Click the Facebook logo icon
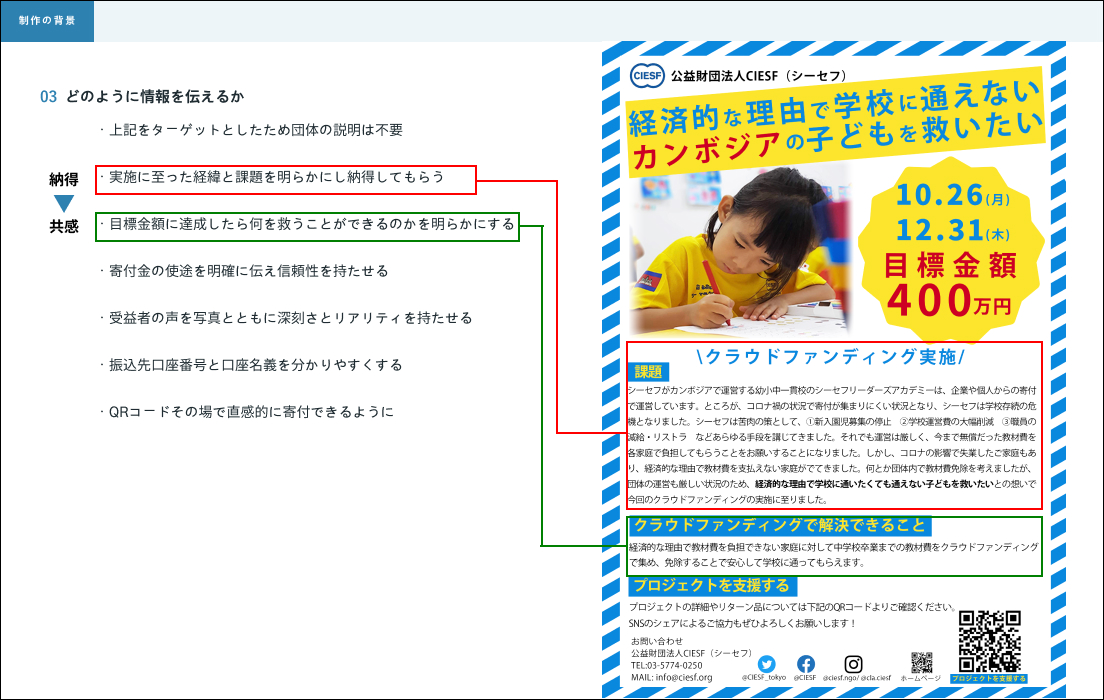 tap(805, 663)
